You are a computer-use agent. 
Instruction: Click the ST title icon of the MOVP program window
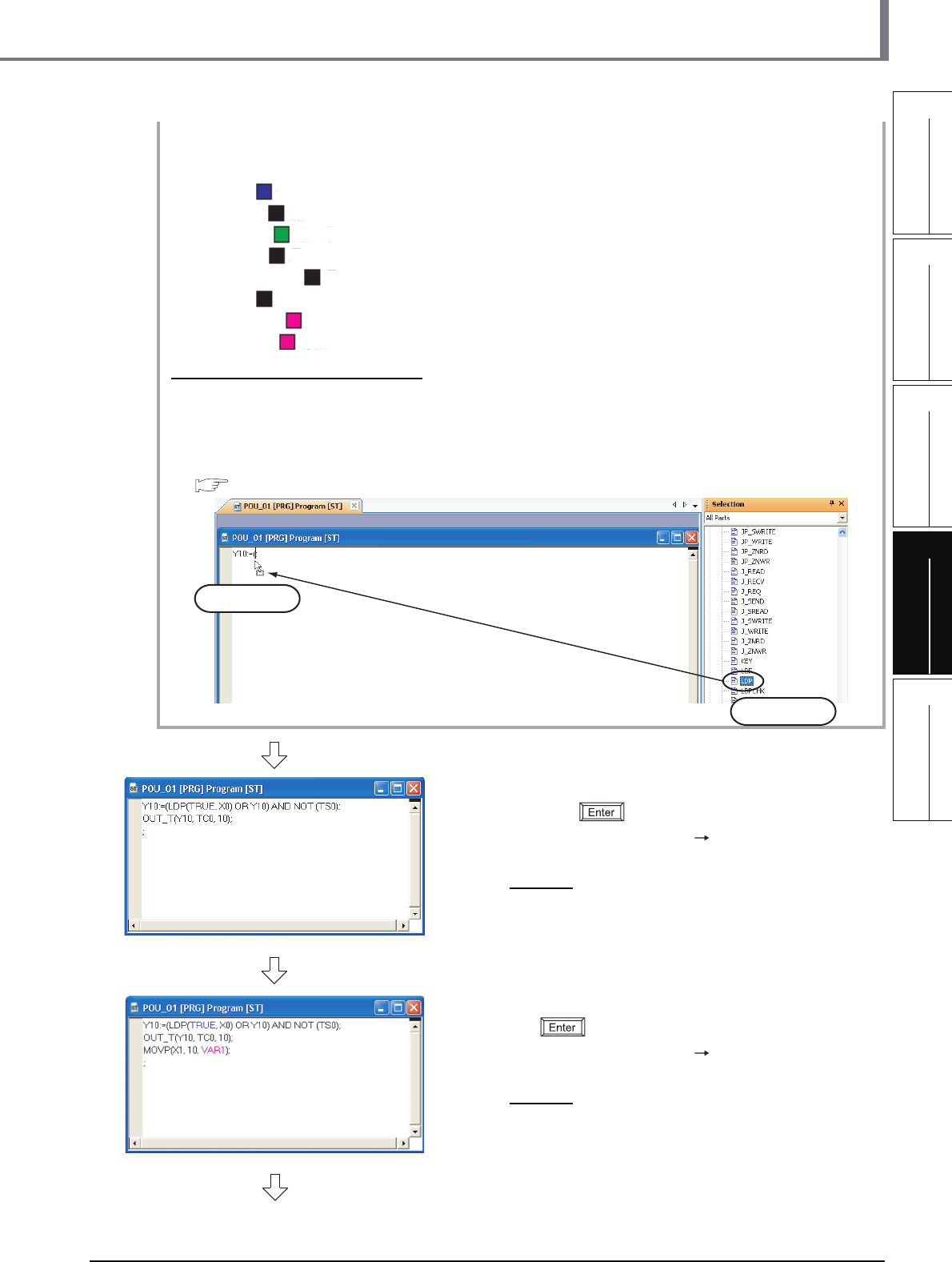(x=134, y=1008)
